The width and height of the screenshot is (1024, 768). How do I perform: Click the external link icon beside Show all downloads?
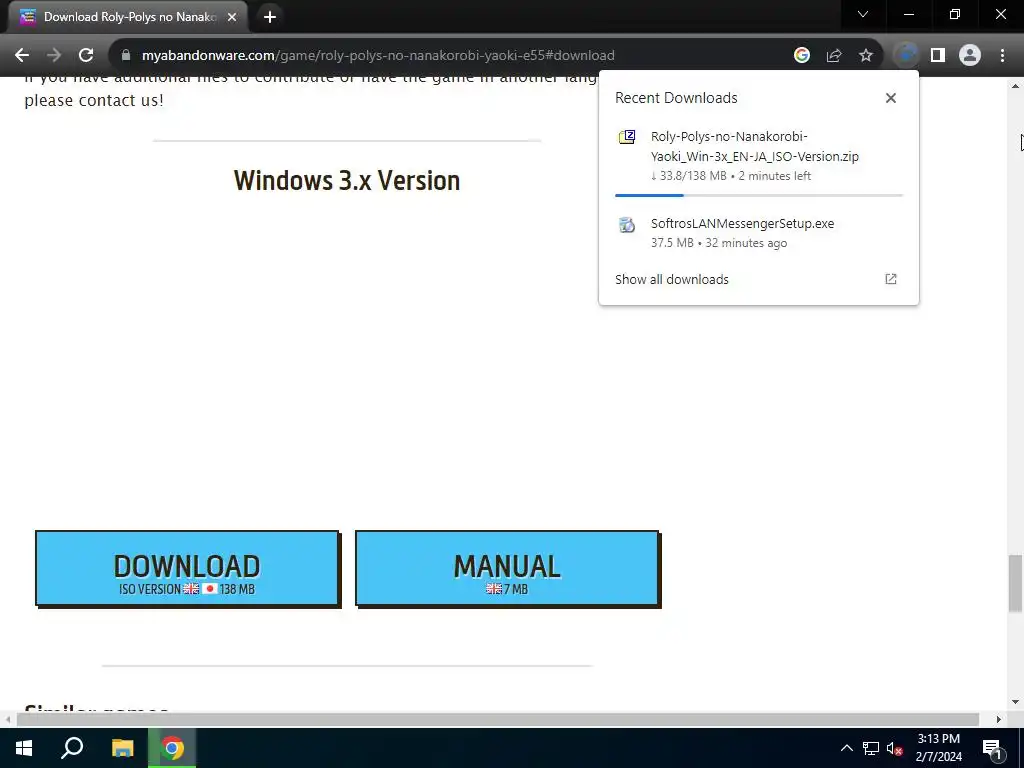891,280
